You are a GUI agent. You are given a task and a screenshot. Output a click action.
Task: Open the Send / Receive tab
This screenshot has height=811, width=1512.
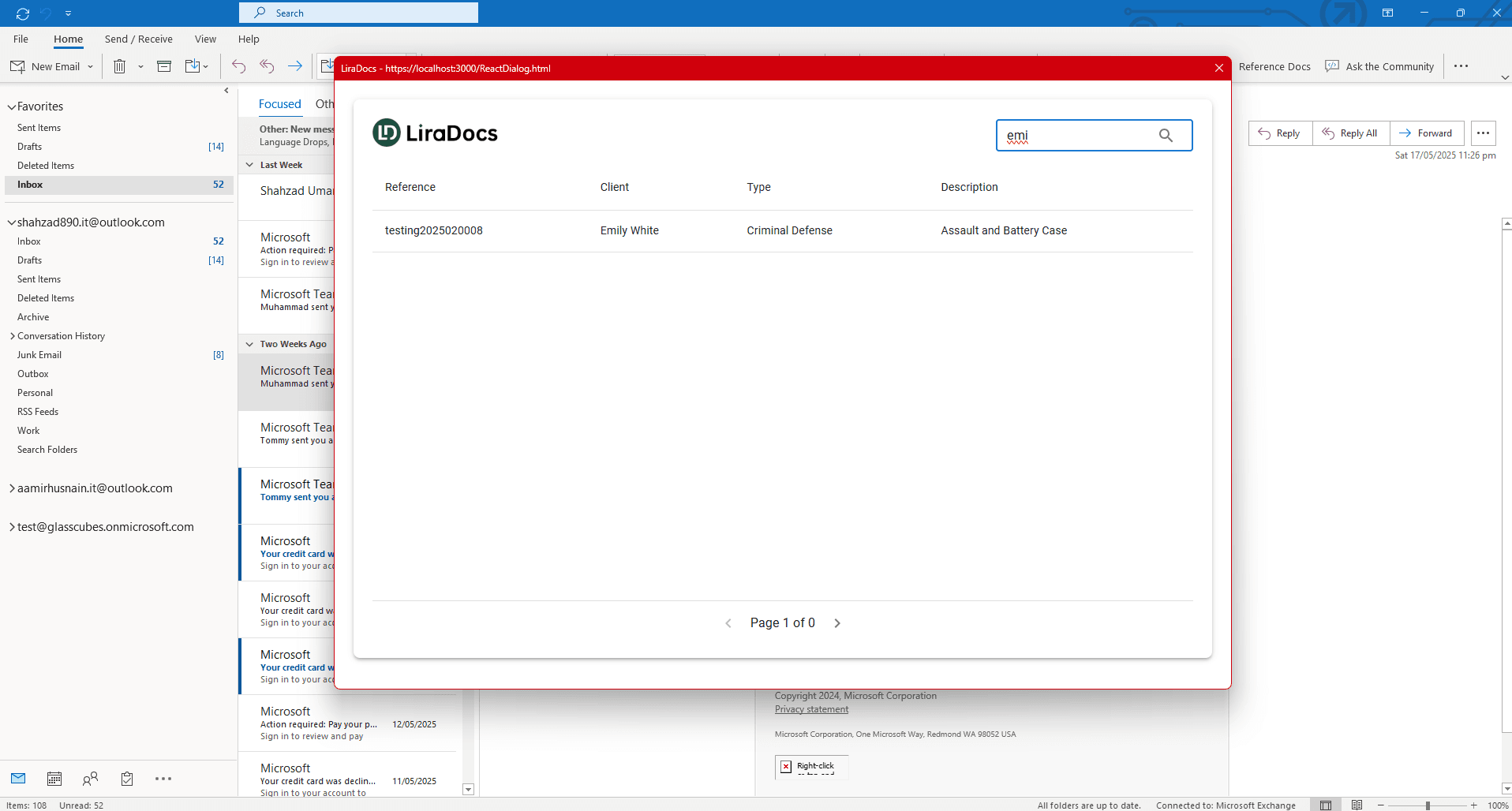(138, 39)
